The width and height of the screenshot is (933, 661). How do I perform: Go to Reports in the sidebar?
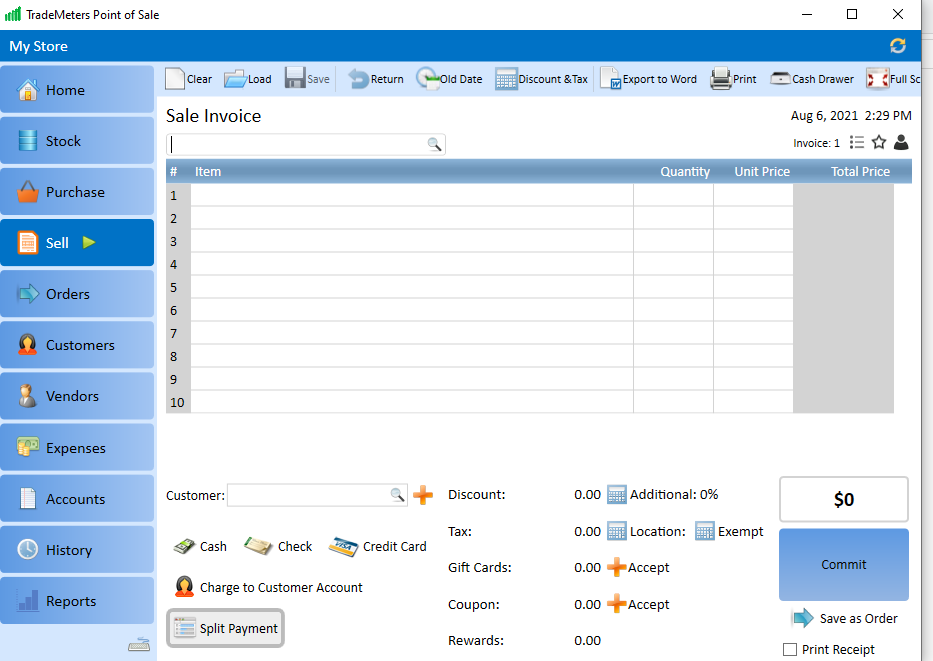click(x=77, y=601)
